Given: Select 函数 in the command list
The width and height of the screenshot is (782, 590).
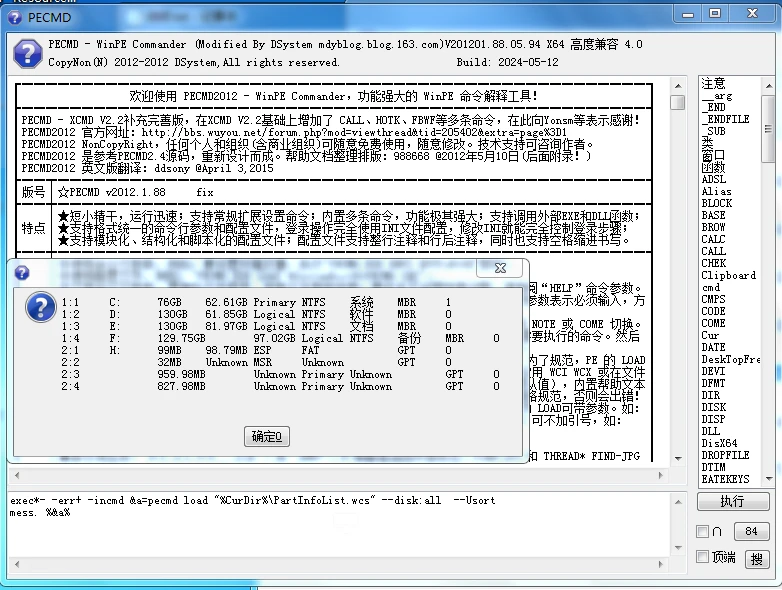Looking at the screenshot, I should (713, 167).
